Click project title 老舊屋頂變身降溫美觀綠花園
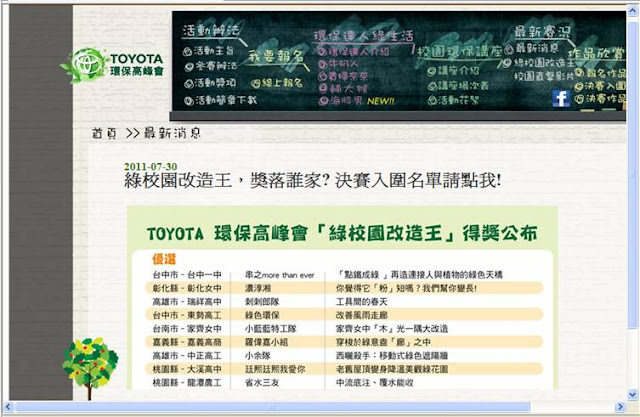Image resolution: width=640 pixels, height=417 pixels. pos(392,369)
